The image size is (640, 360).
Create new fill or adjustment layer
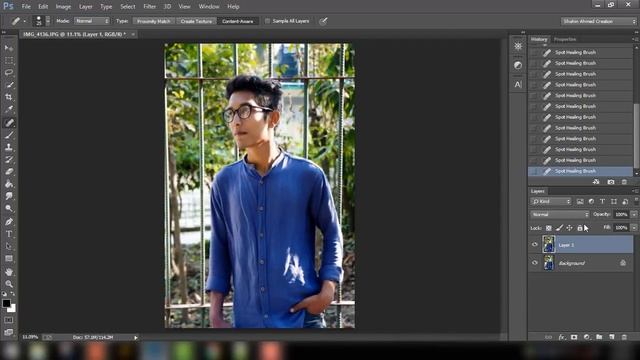[587, 337]
